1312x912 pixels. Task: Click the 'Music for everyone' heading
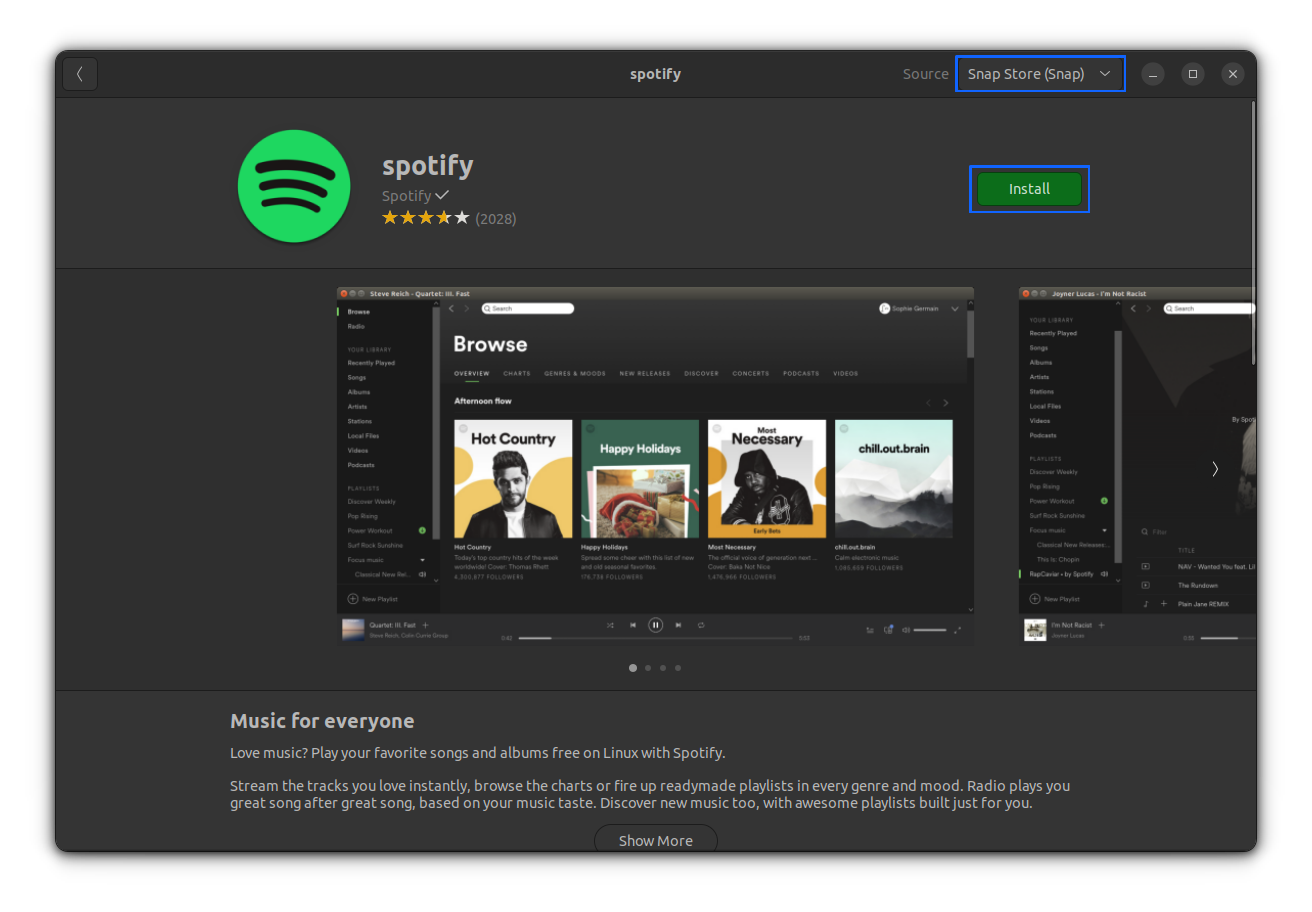coord(322,721)
